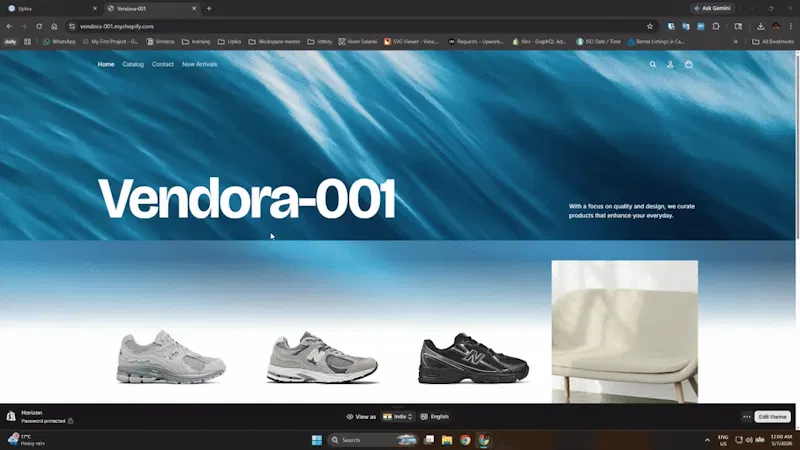Click the Windows taskbar Search box
The height and width of the screenshot is (450, 800).
372,440
